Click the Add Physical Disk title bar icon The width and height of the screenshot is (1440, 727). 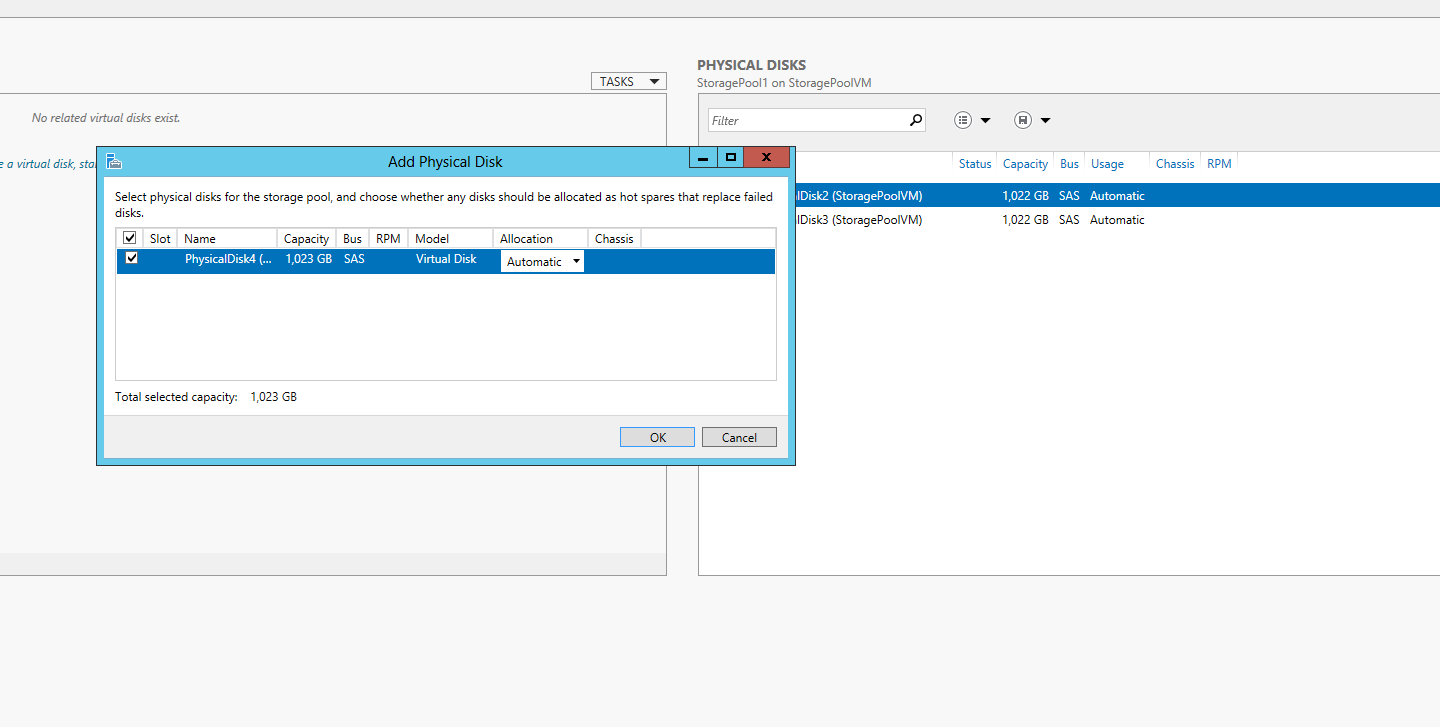(x=114, y=161)
